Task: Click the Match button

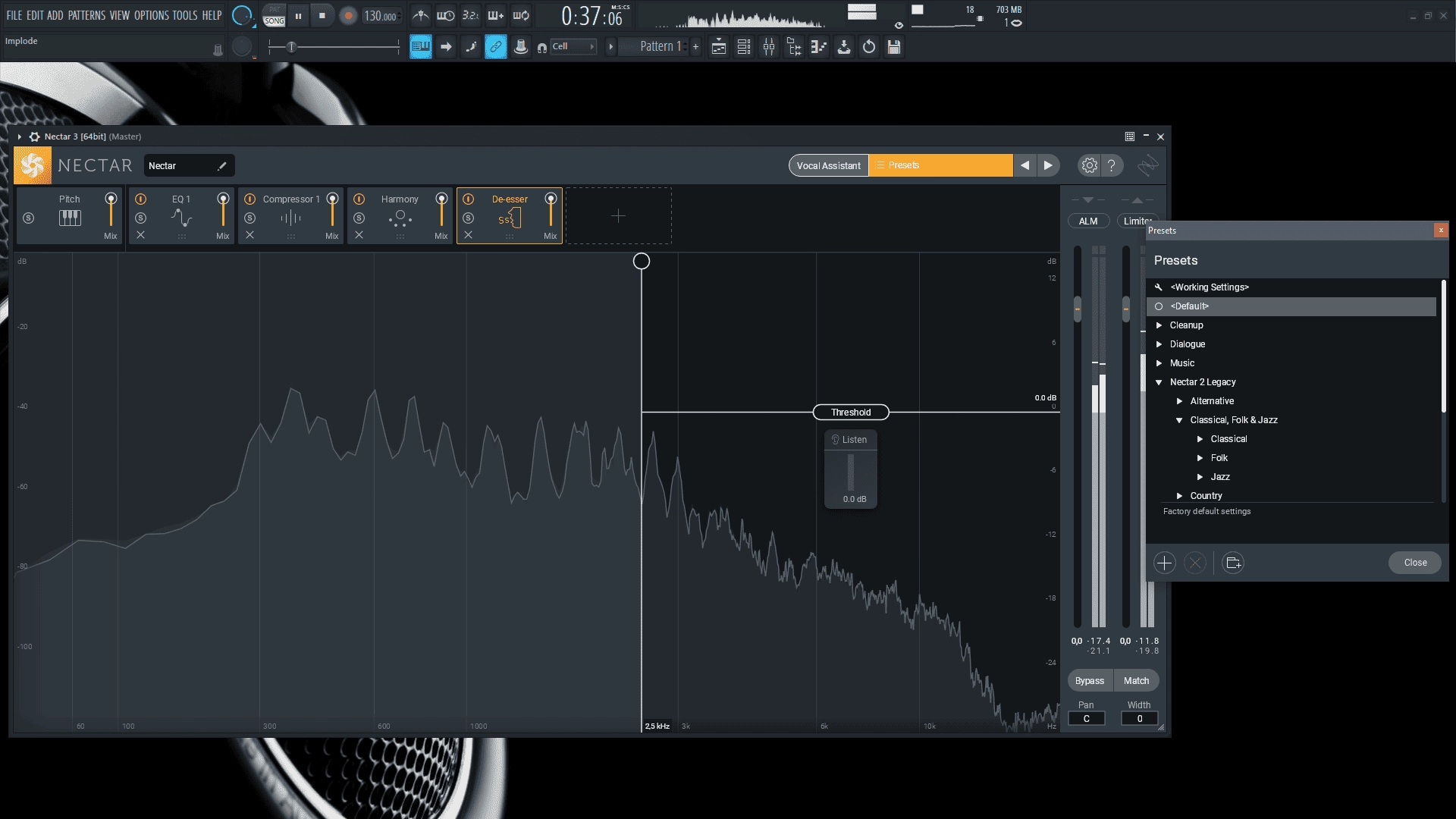Action: (x=1136, y=681)
